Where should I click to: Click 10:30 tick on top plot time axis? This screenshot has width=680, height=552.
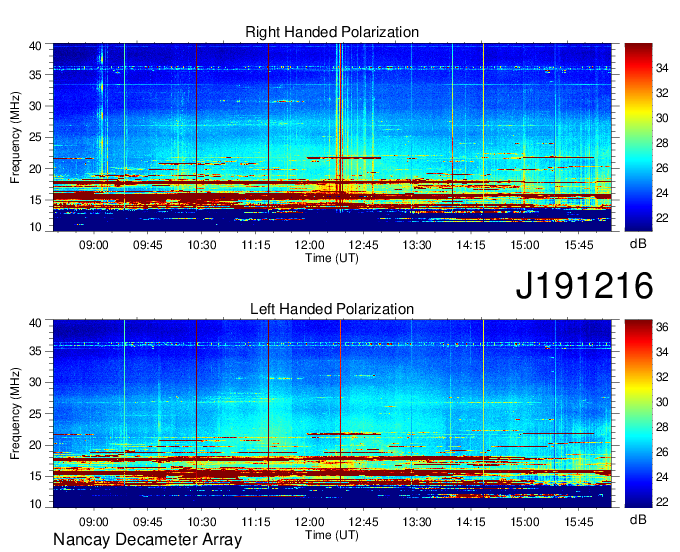click(x=202, y=245)
